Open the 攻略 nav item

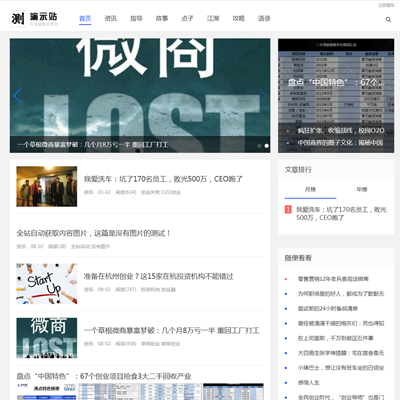point(239,18)
